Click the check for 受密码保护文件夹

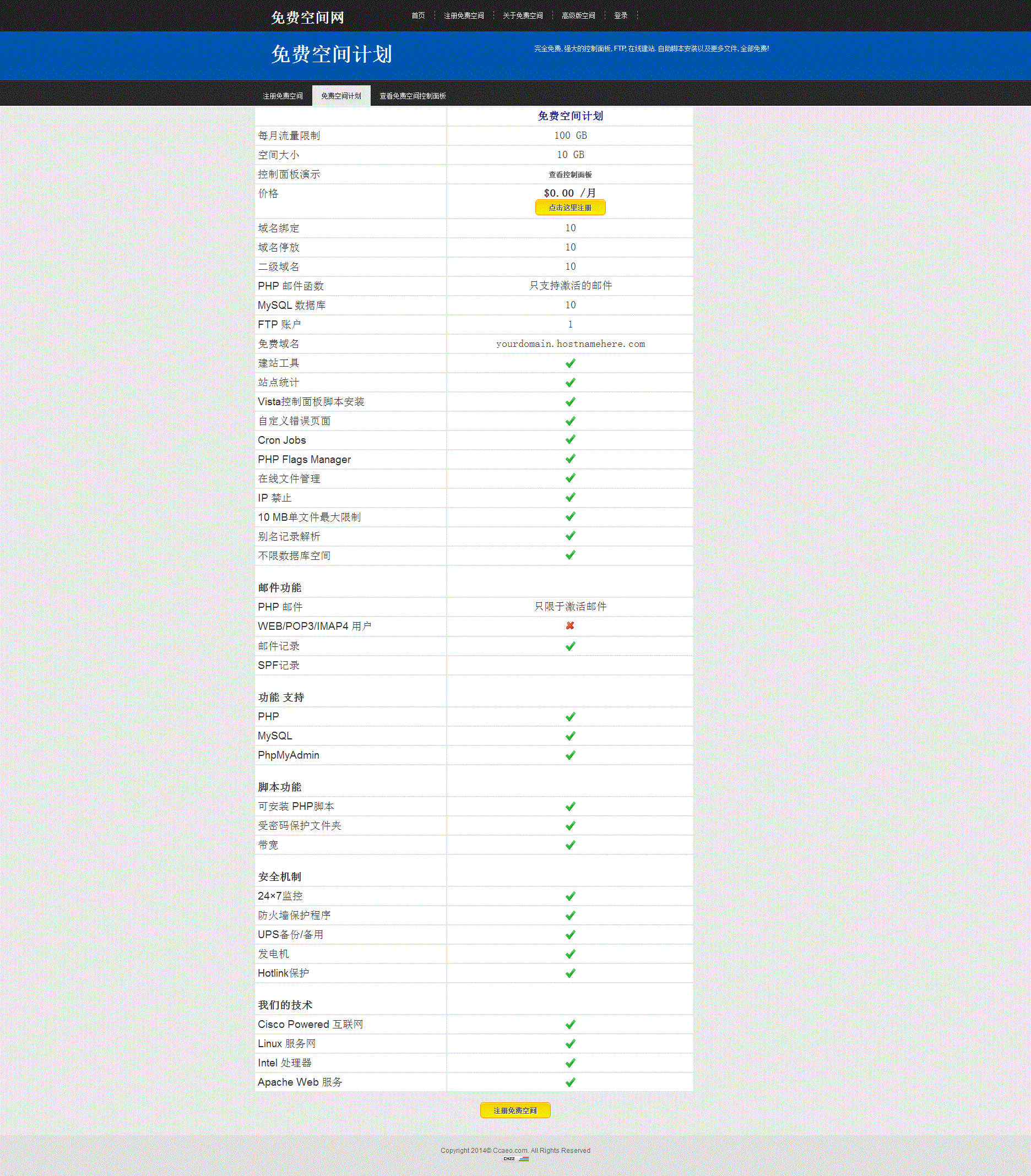coord(570,826)
